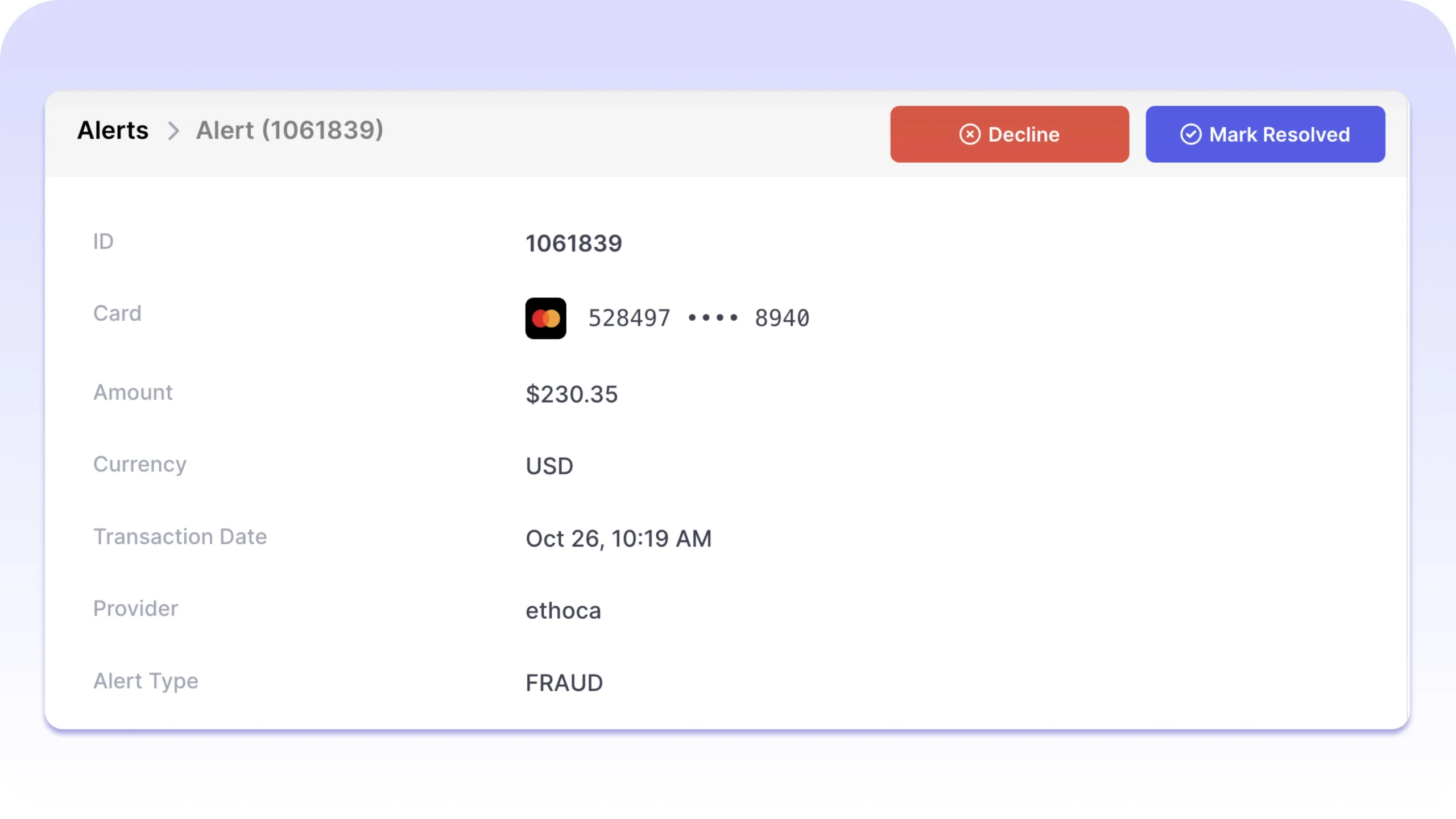Click the Alert Type field label
This screenshot has width=1456, height=819.
(x=146, y=681)
